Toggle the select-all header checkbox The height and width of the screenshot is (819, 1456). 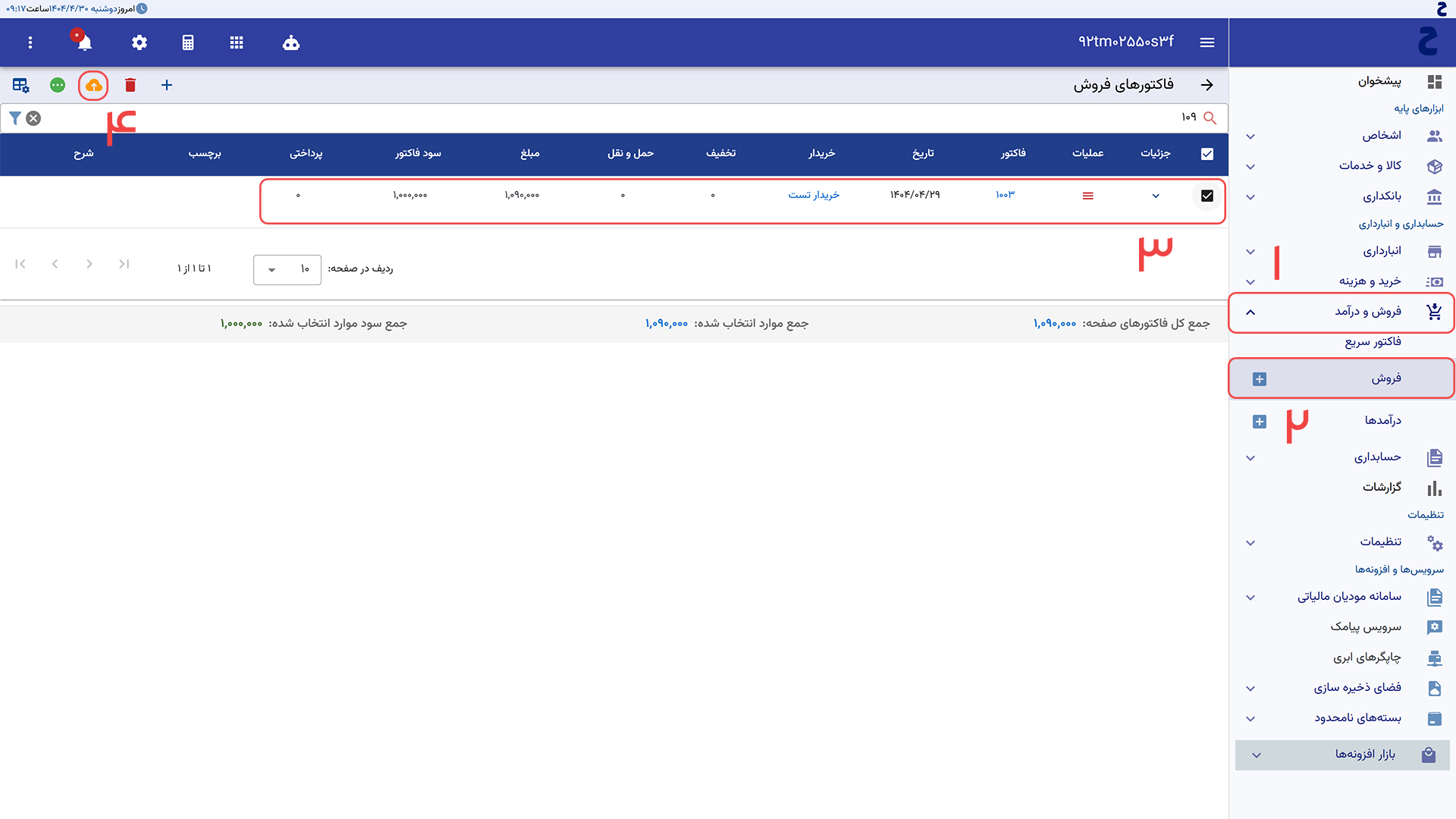tap(1207, 154)
